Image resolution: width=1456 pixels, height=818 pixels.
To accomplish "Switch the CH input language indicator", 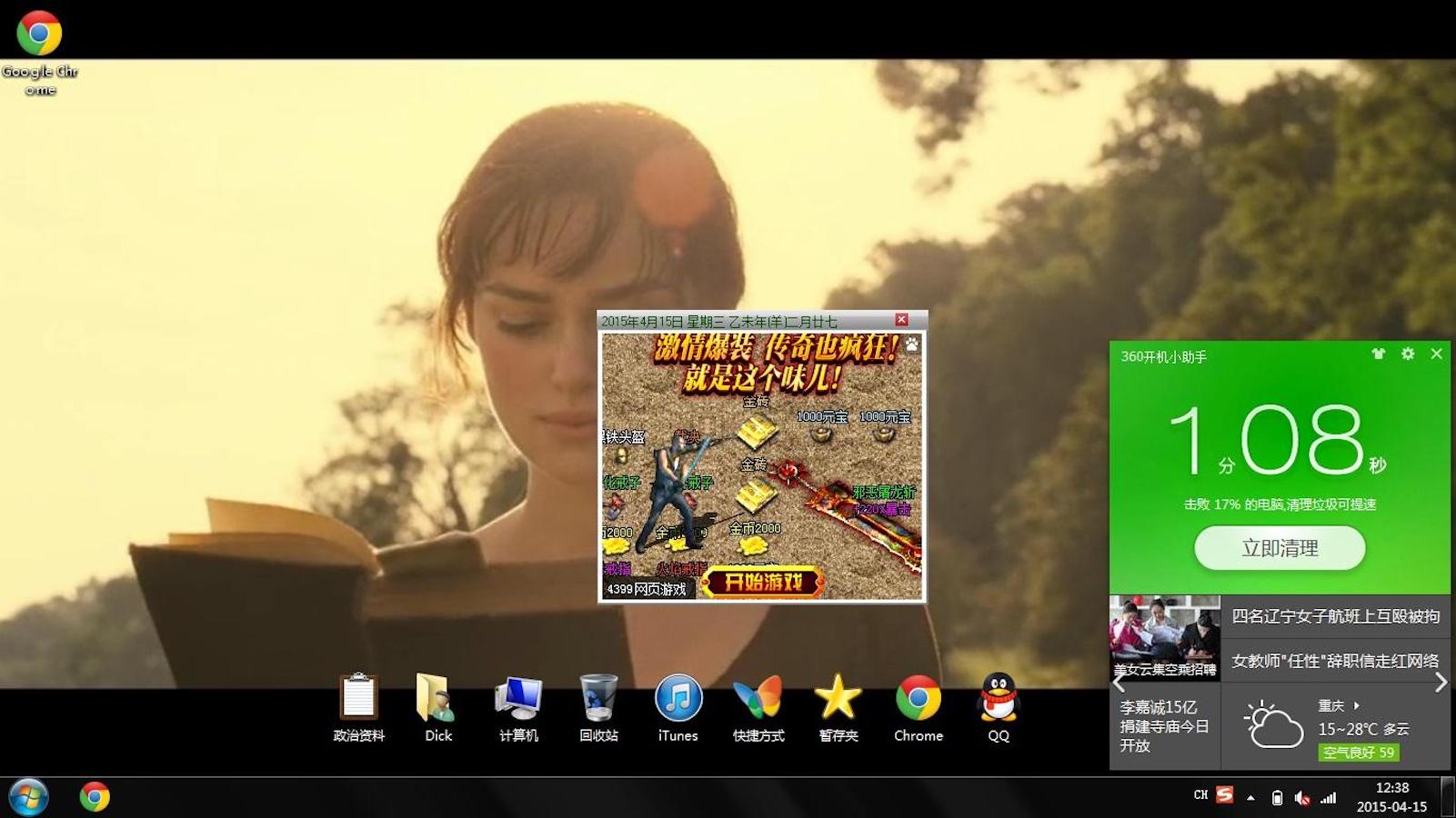I will (x=1200, y=795).
